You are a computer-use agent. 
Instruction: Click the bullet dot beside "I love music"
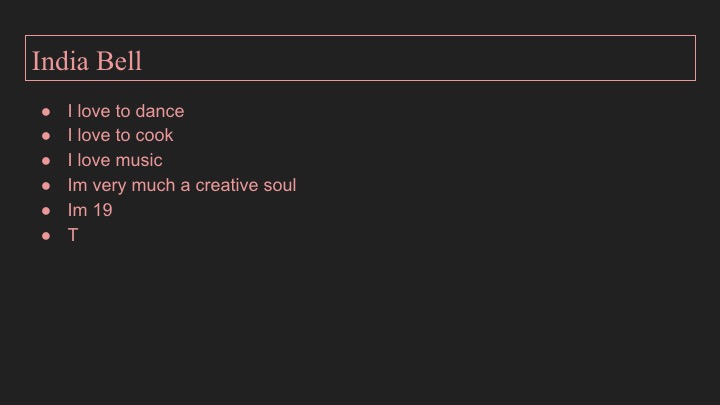(x=46, y=161)
